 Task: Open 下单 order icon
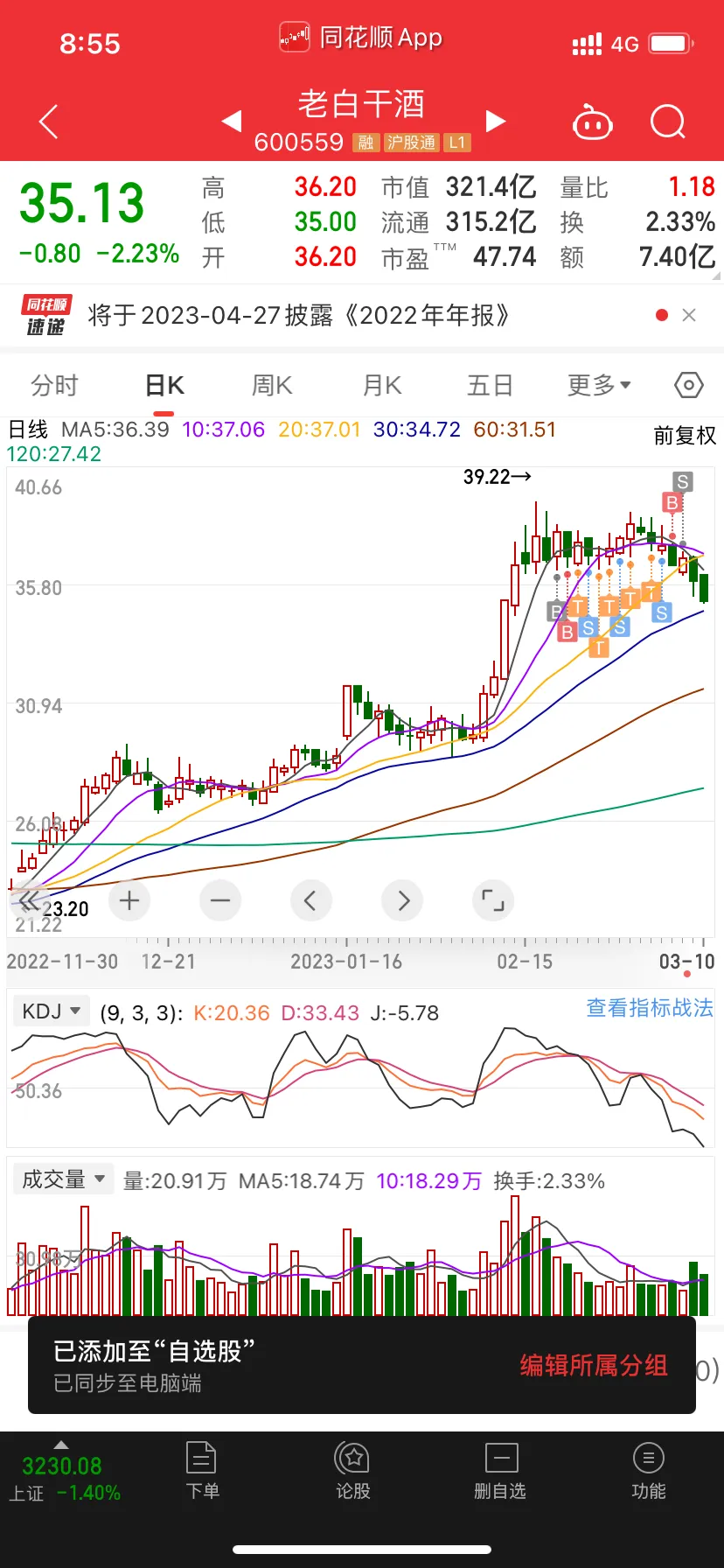[x=202, y=1471]
